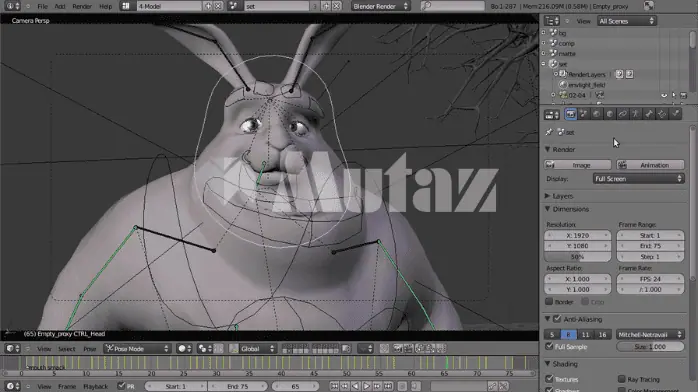The height and width of the screenshot is (392, 698).
Task: Expand the 02-04 object in outliner
Action: click(x=553, y=95)
